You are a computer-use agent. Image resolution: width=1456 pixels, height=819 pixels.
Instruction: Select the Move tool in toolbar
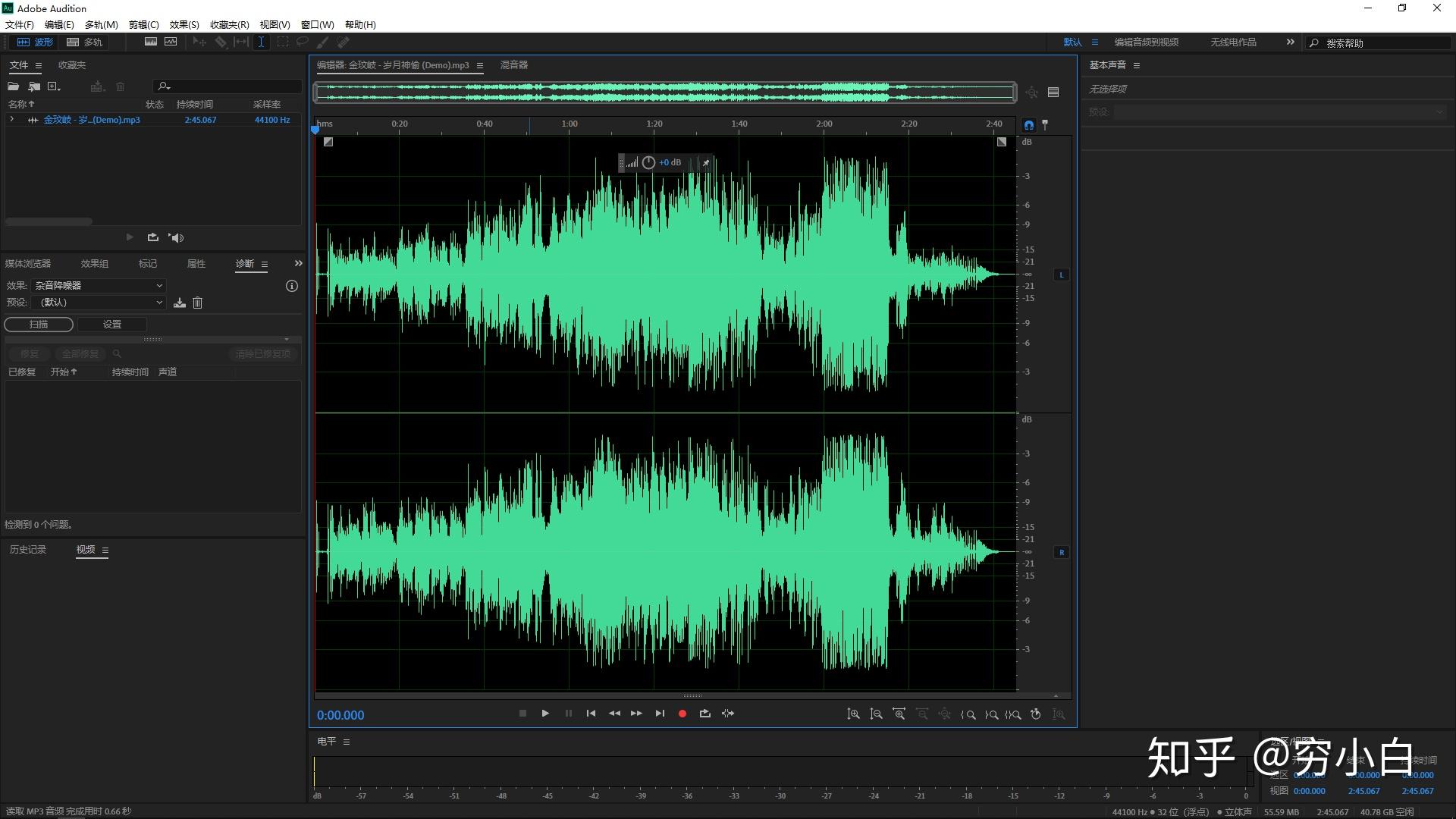(x=199, y=42)
